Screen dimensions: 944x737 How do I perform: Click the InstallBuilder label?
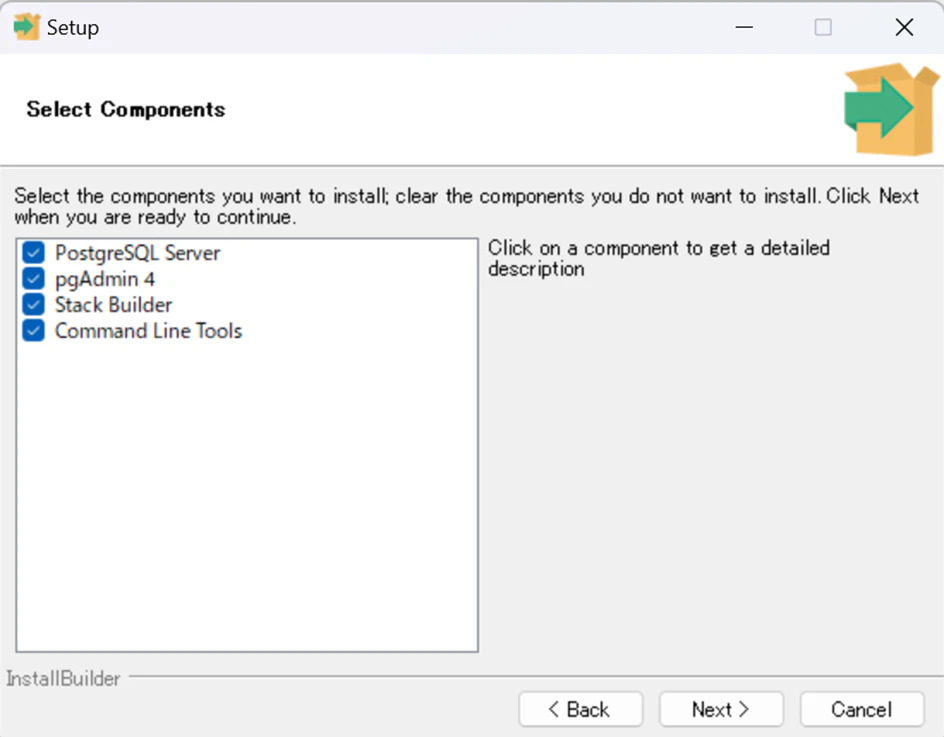64,679
